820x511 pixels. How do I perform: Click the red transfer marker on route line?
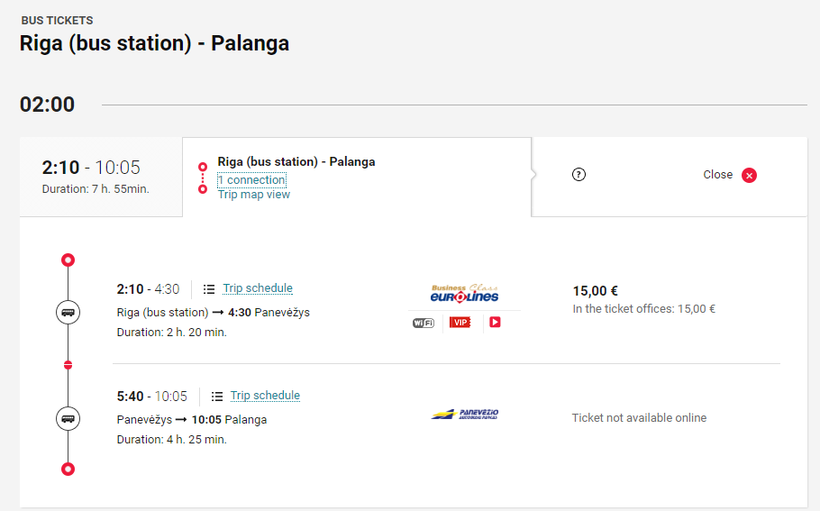[x=68, y=365]
